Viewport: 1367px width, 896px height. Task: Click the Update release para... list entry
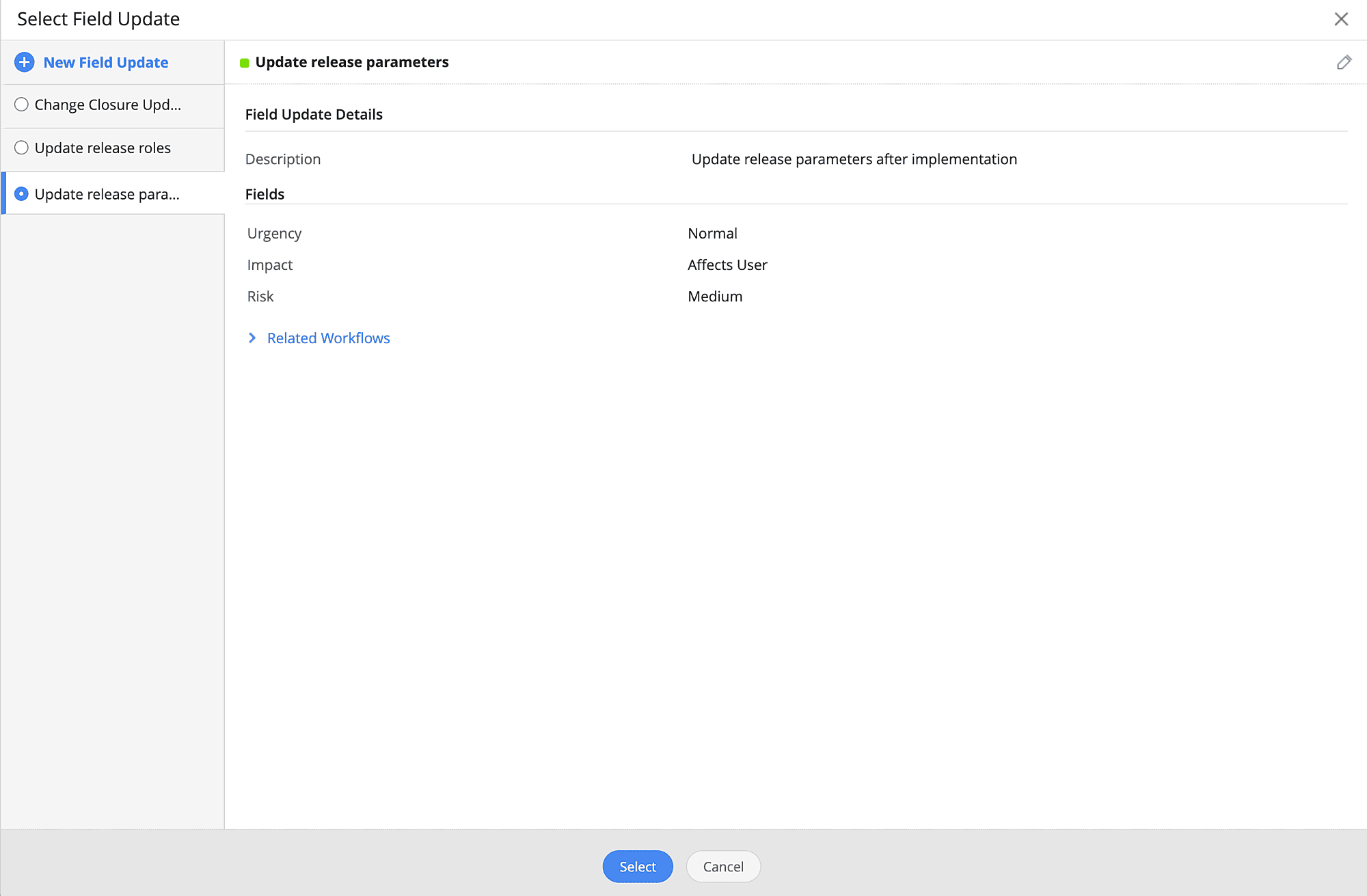(107, 194)
